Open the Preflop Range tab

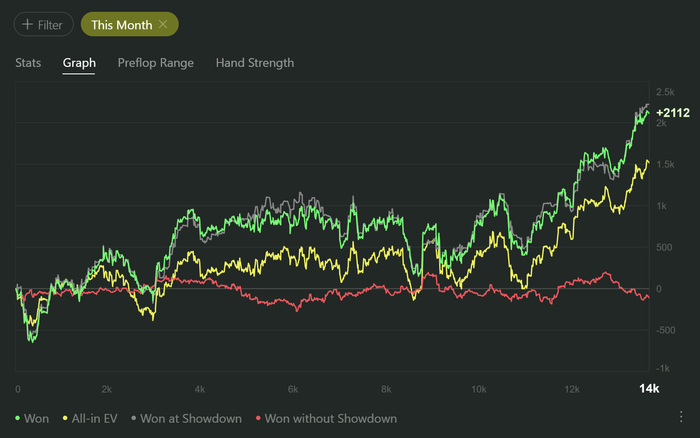pos(155,63)
